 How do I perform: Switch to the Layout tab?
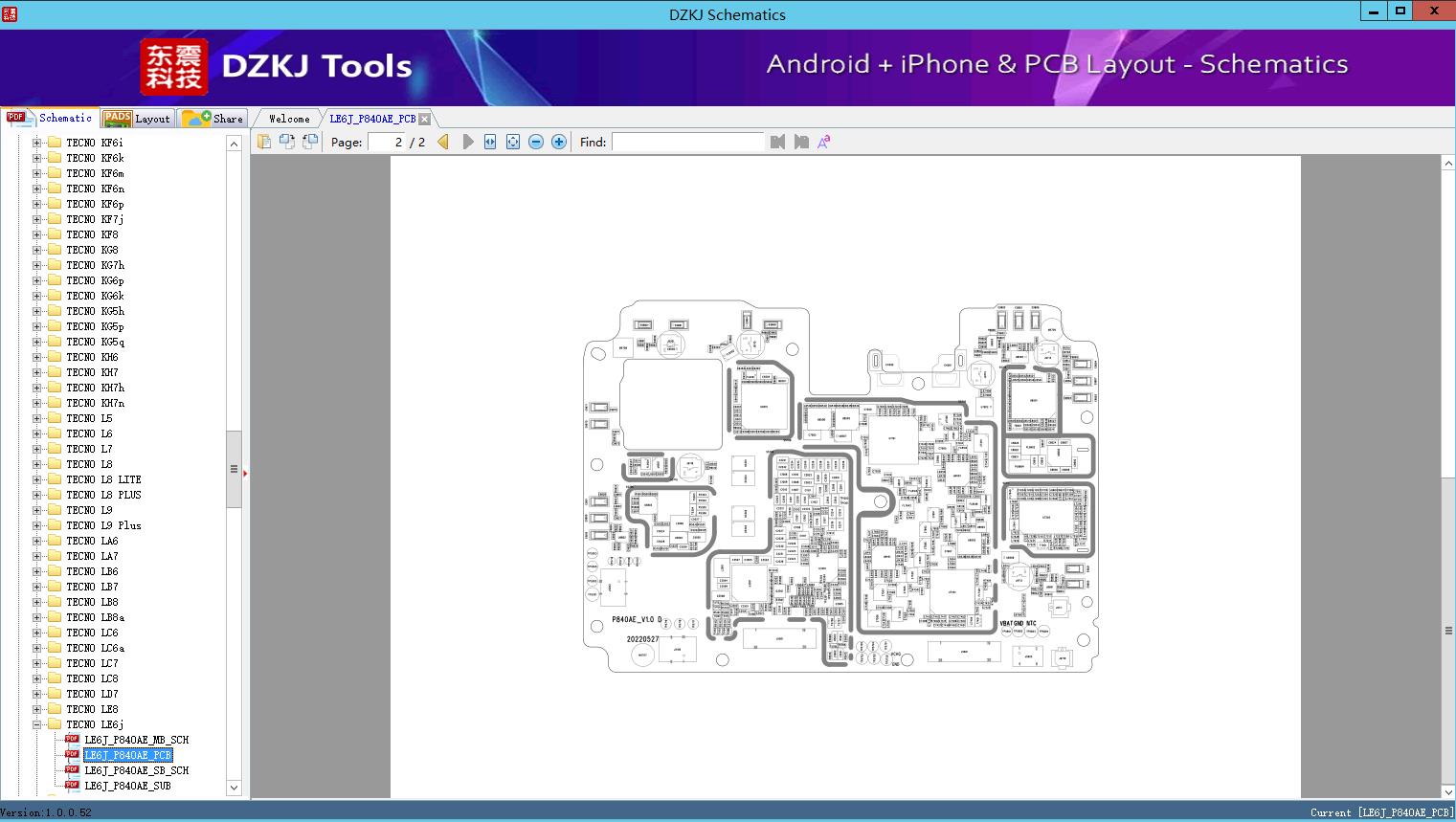[x=137, y=119]
